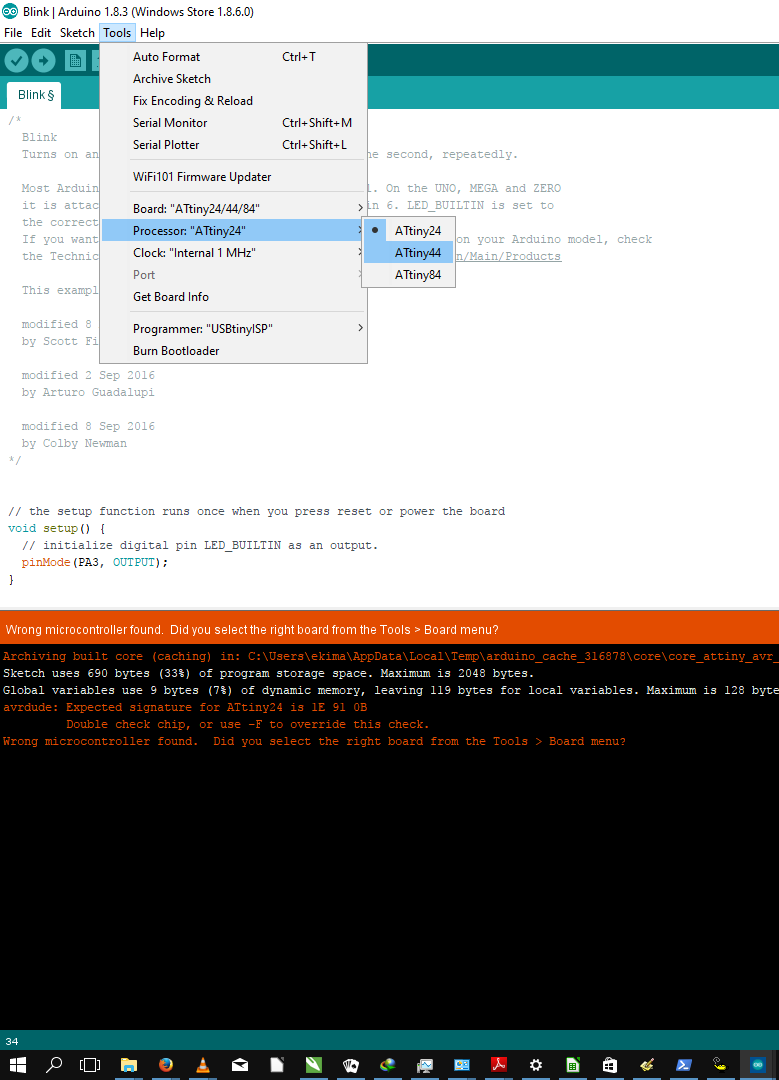The image size is (779, 1080).
Task: Click Get Board Info entry
Action: (233, 296)
